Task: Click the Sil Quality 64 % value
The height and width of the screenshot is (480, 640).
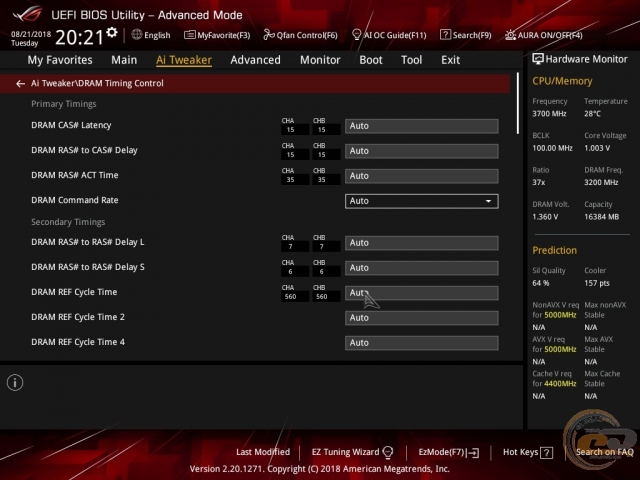Action: point(540,283)
